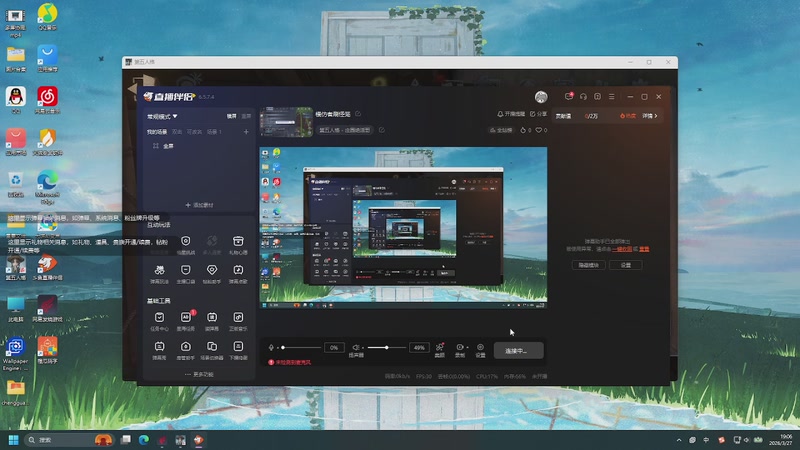This screenshot has width=800, height=450.
Task: Click 更多功能 more functions
Action: [199, 374]
